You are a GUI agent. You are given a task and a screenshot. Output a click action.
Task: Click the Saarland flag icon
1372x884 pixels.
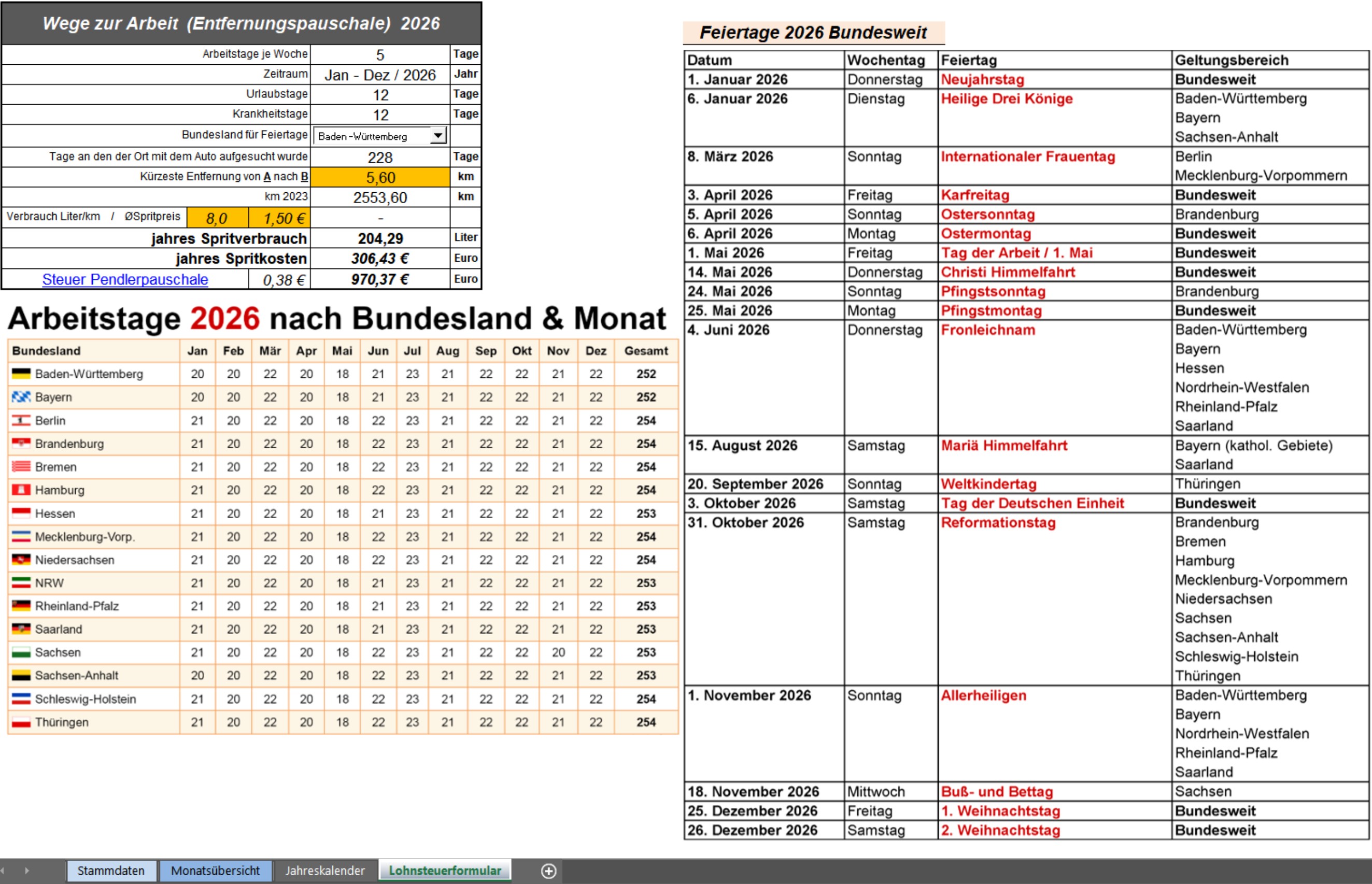pos(21,629)
